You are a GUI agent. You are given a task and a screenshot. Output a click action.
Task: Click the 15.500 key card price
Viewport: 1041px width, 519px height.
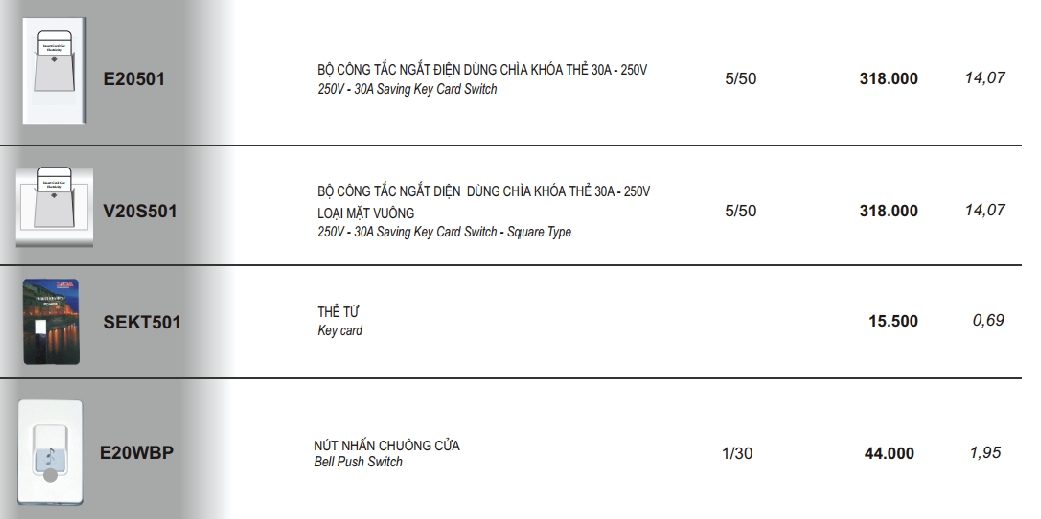tap(893, 322)
